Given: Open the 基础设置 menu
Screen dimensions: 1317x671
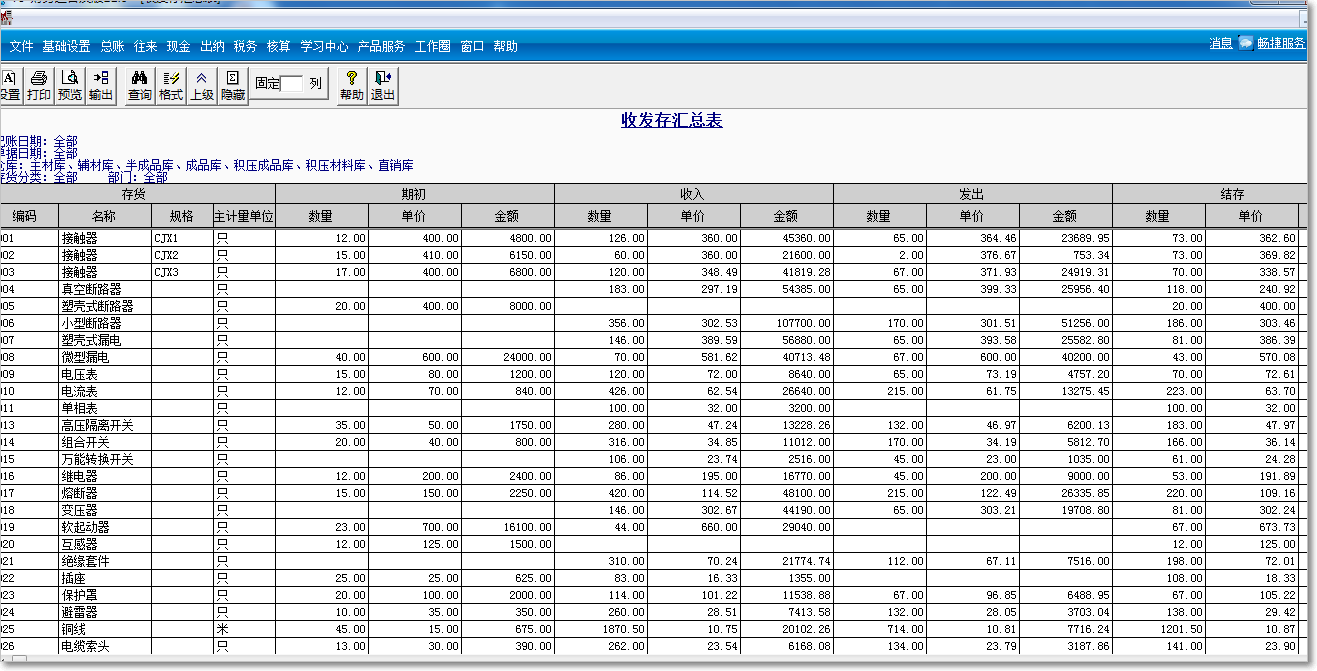Looking at the screenshot, I should [66, 46].
